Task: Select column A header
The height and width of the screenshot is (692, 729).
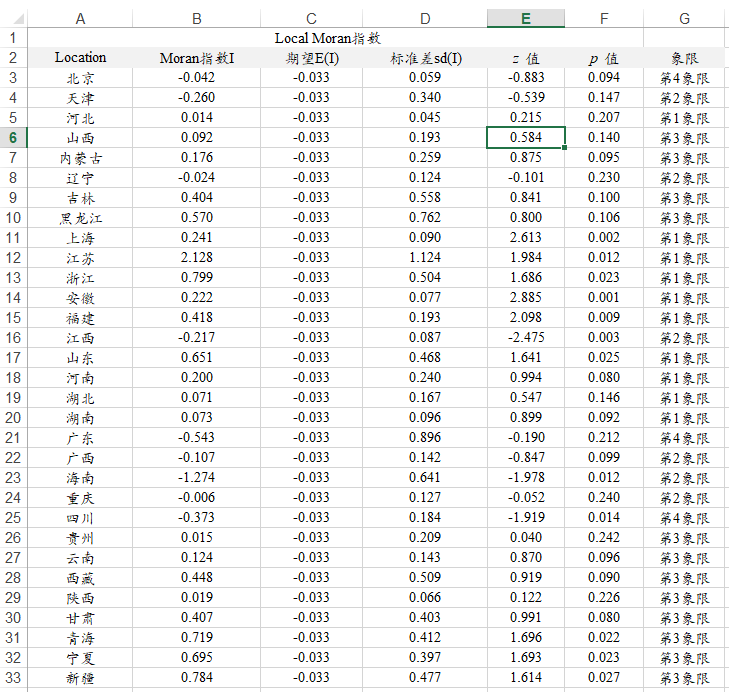Action: (80, 18)
